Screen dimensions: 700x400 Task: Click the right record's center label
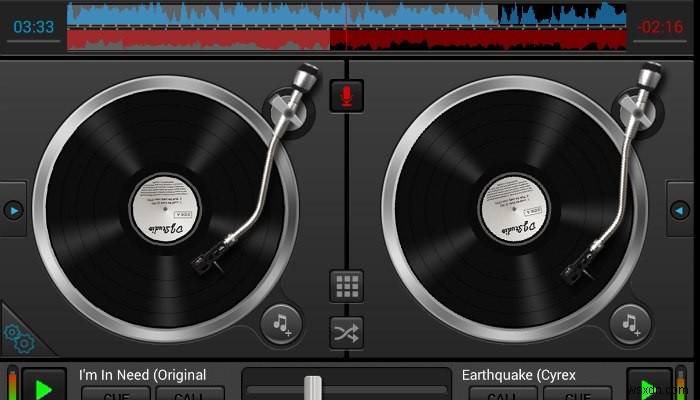(514, 209)
